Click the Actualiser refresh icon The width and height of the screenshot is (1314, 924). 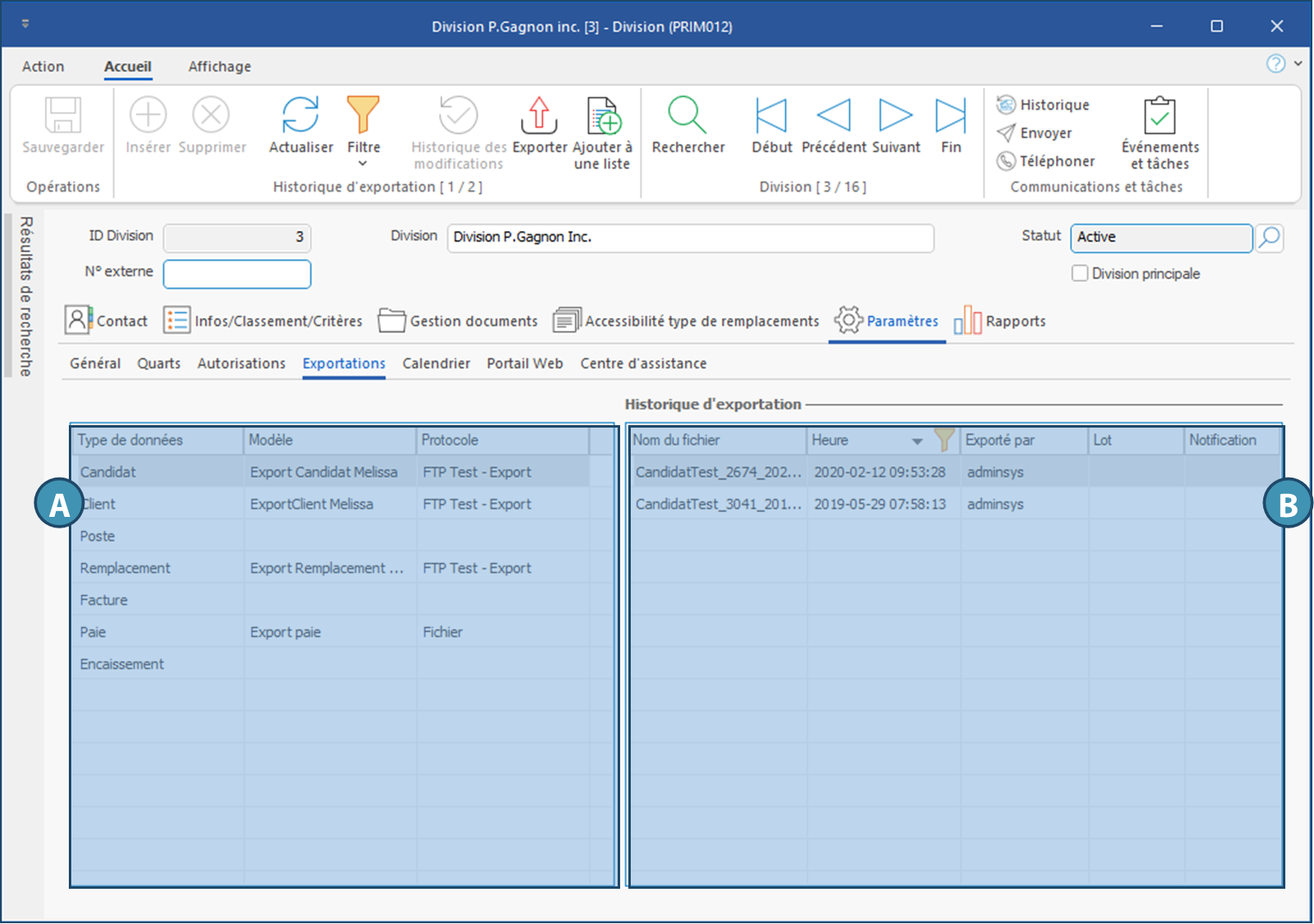(301, 115)
